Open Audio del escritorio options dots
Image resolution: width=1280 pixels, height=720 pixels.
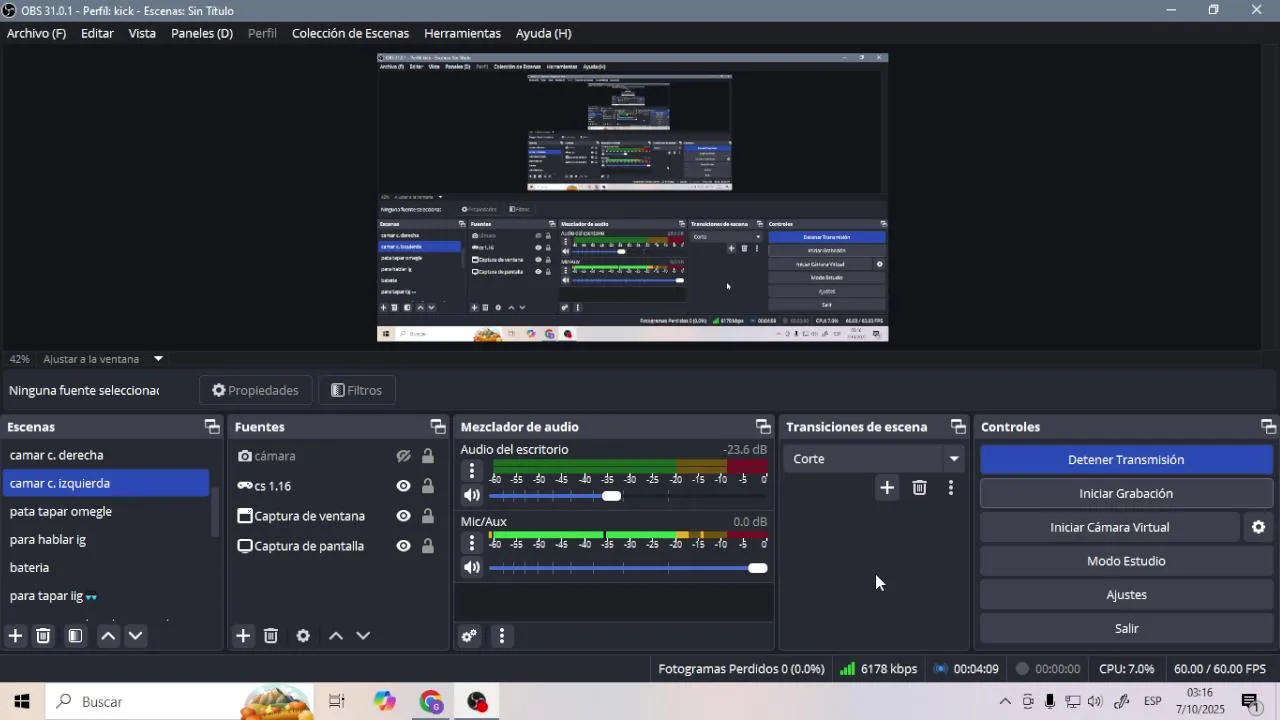click(472, 470)
